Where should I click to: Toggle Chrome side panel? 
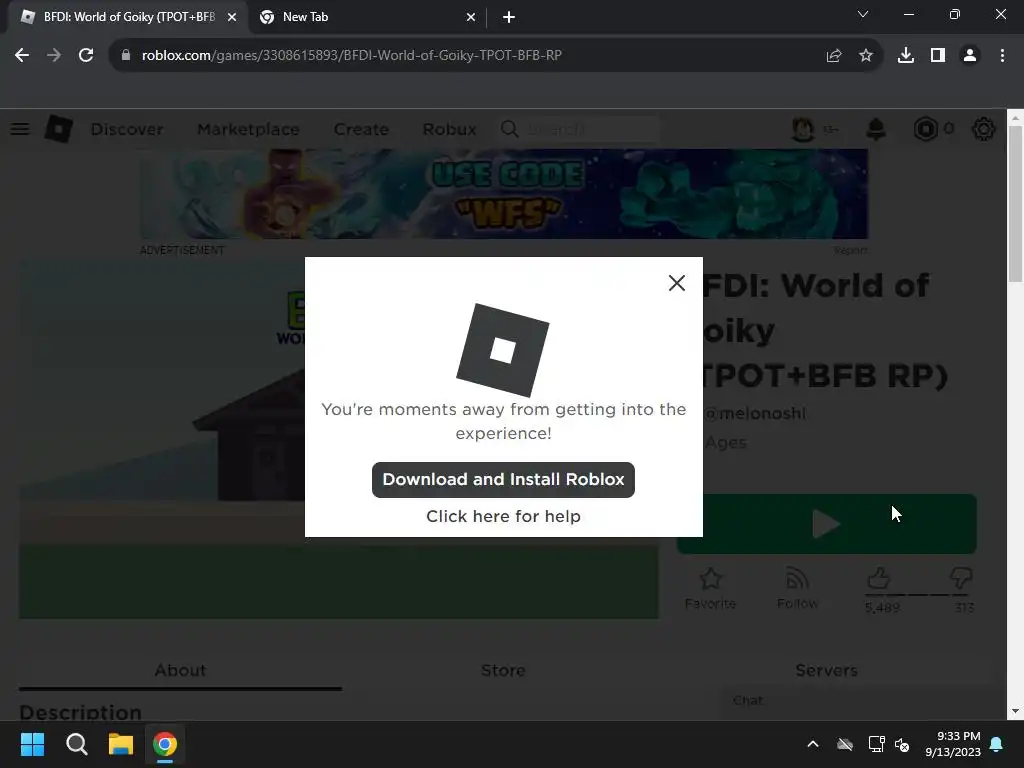938,56
